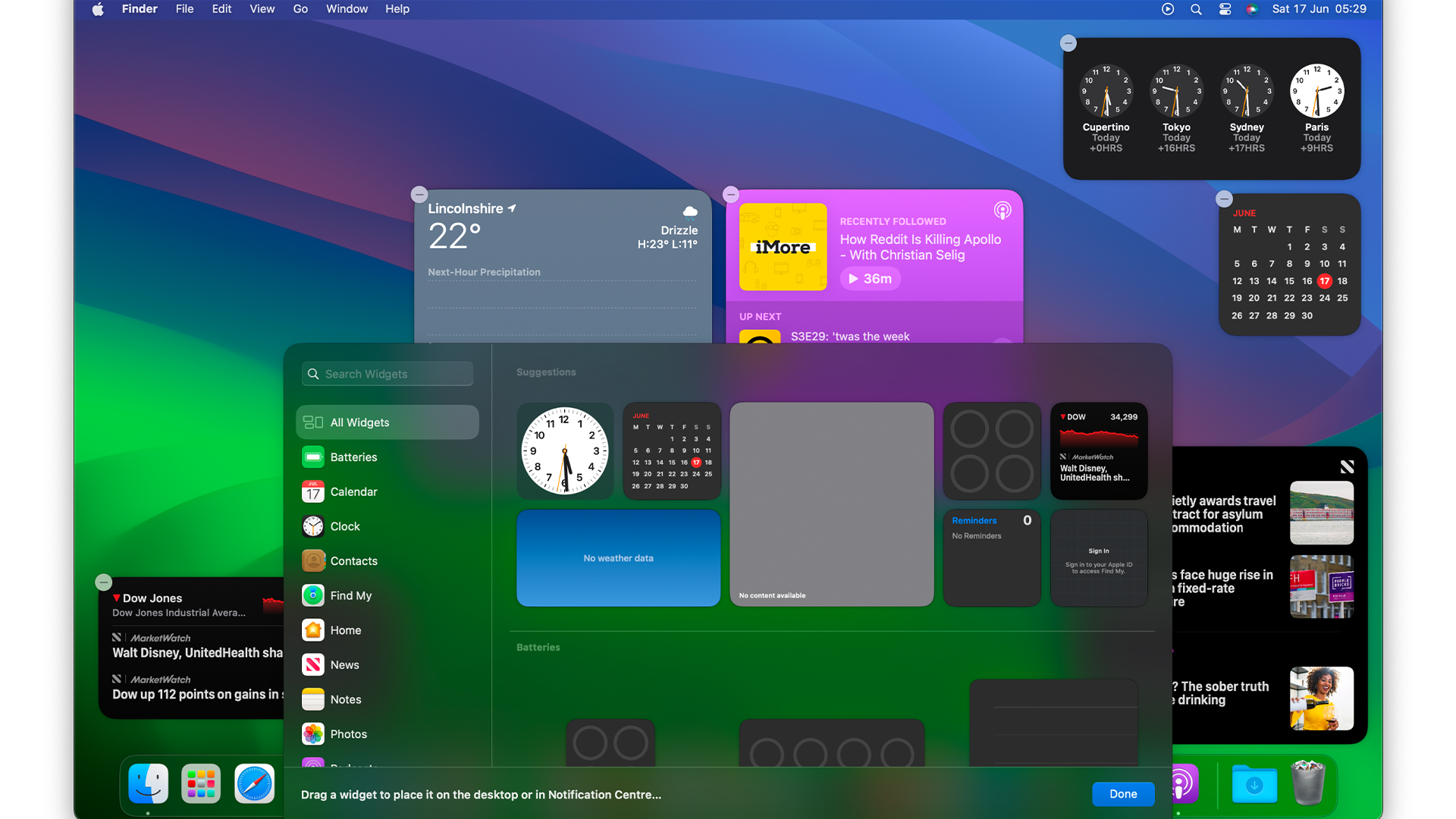Screen dimensions: 1456x819
Task: Select Find My in widget list
Action: coord(350,595)
